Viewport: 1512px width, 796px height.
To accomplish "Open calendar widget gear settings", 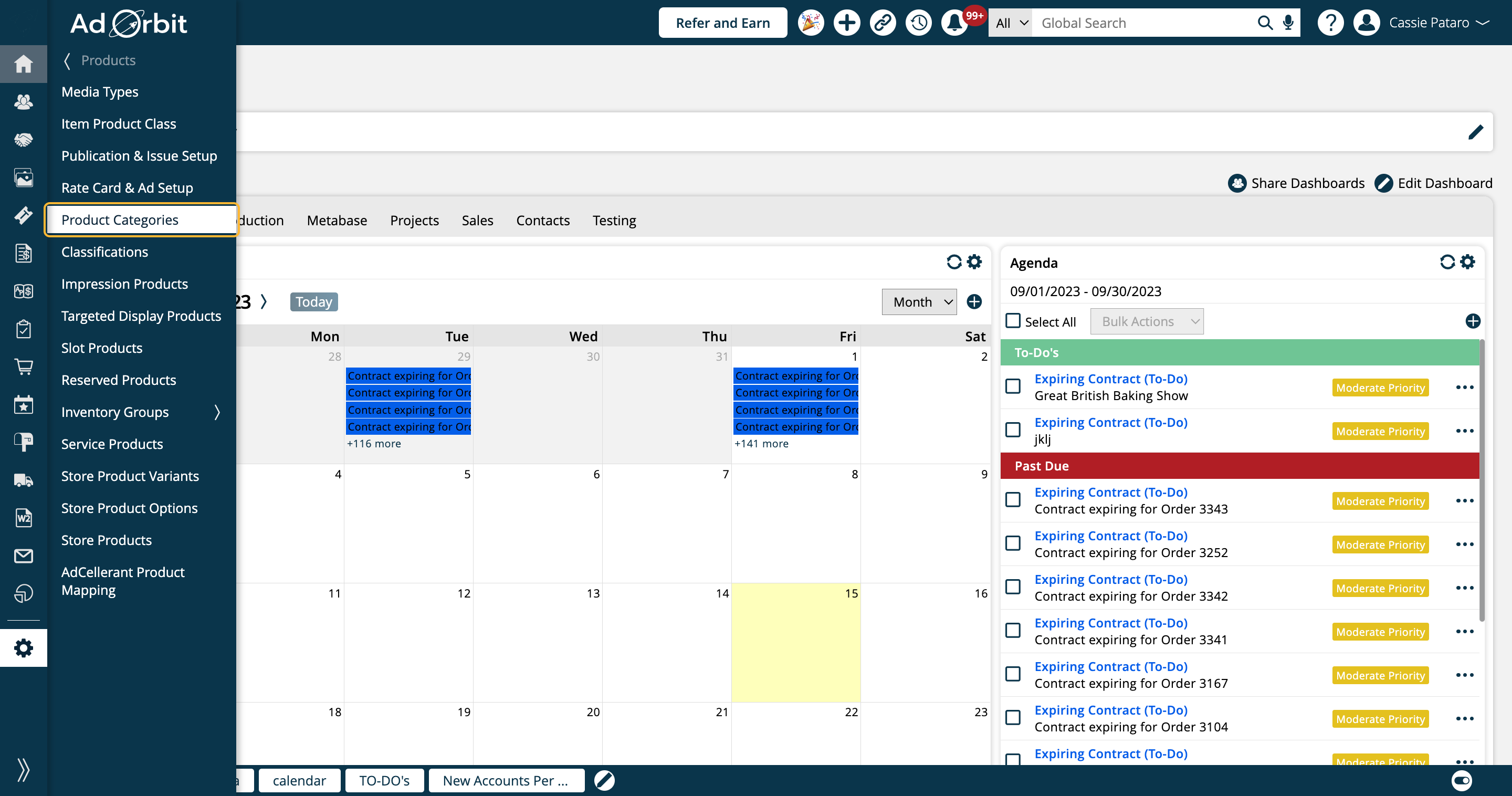I will [x=974, y=262].
